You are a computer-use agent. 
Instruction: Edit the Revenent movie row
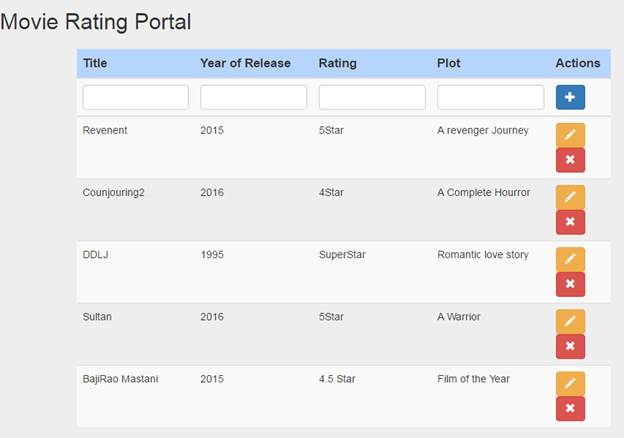tap(570, 135)
